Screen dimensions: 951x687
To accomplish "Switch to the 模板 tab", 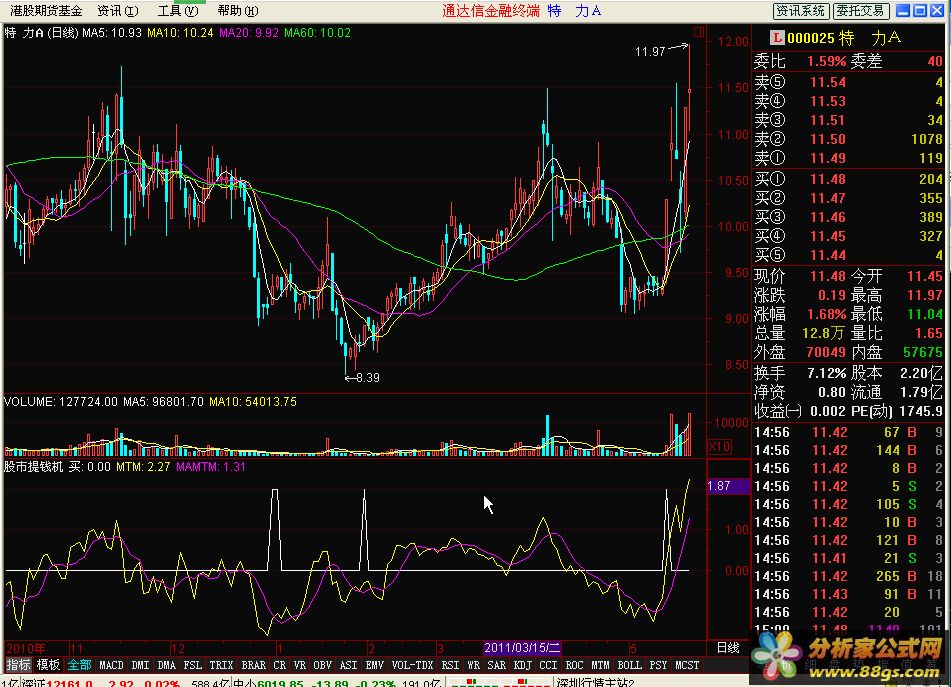I will tap(48, 665).
